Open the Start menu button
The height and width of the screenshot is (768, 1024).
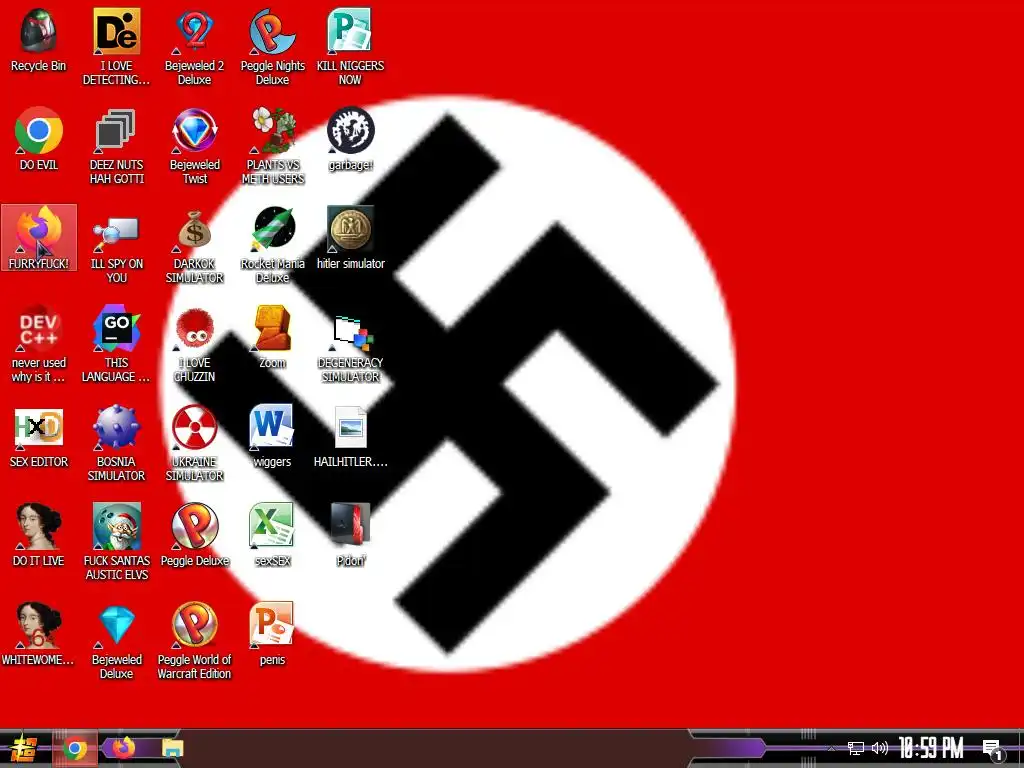tap(24, 749)
